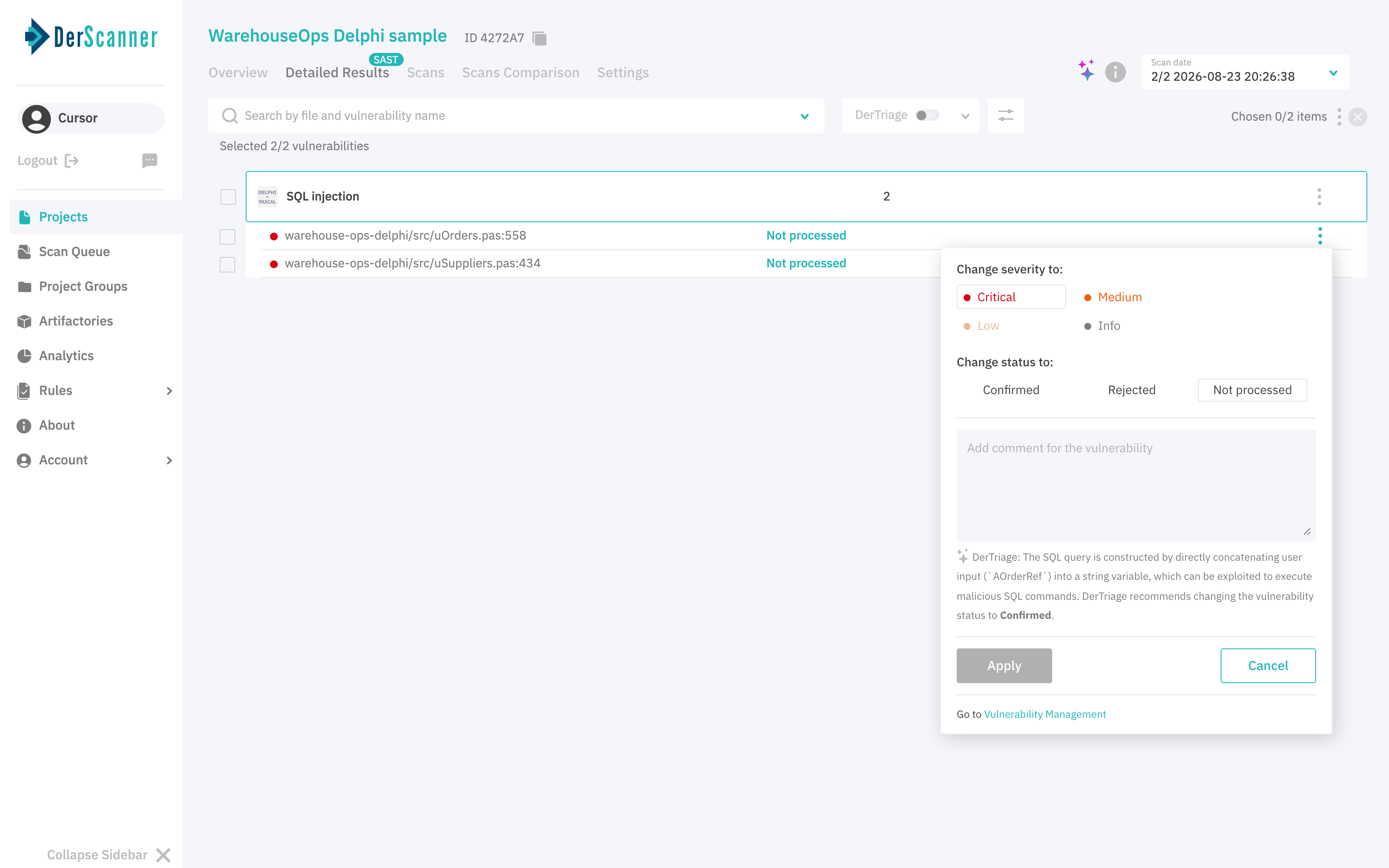The width and height of the screenshot is (1389, 868).
Task: Select the Critical severity option
Action: [1011, 297]
